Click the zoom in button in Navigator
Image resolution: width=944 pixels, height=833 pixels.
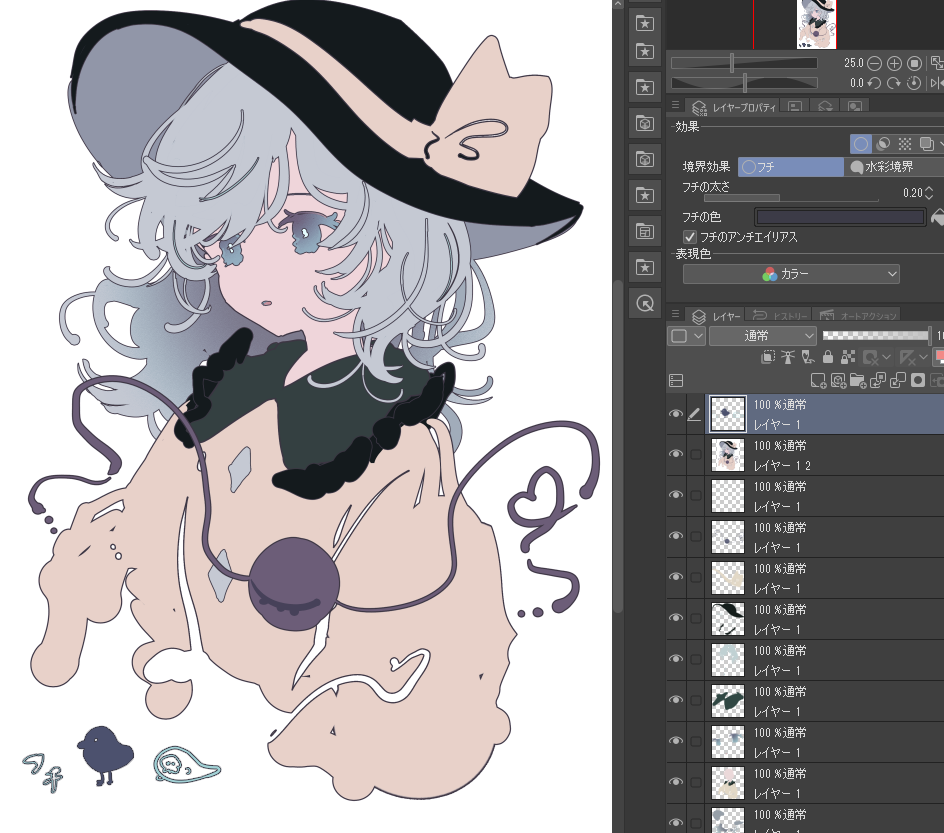[x=894, y=63]
